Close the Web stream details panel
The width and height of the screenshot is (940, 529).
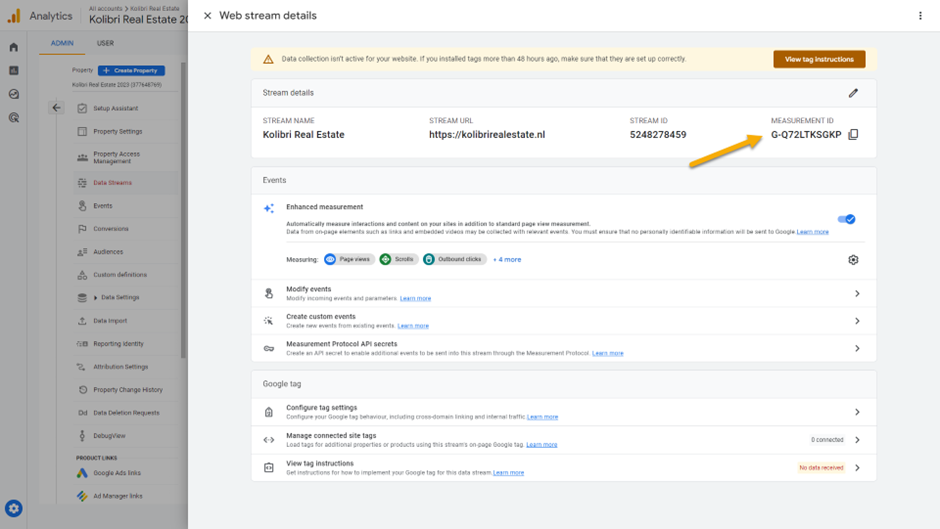(x=207, y=16)
